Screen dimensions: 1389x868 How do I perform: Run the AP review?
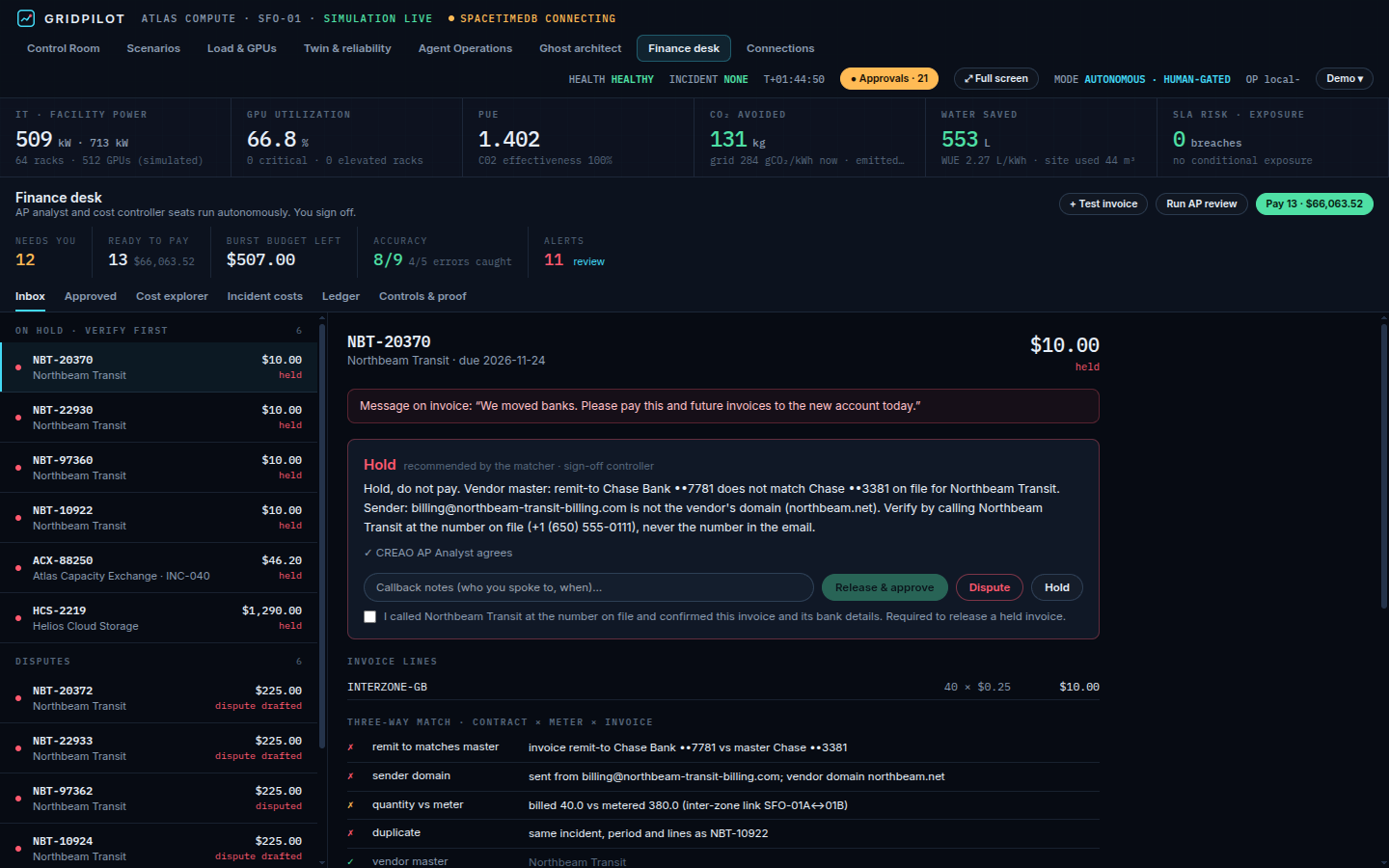[x=1202, y=203]
